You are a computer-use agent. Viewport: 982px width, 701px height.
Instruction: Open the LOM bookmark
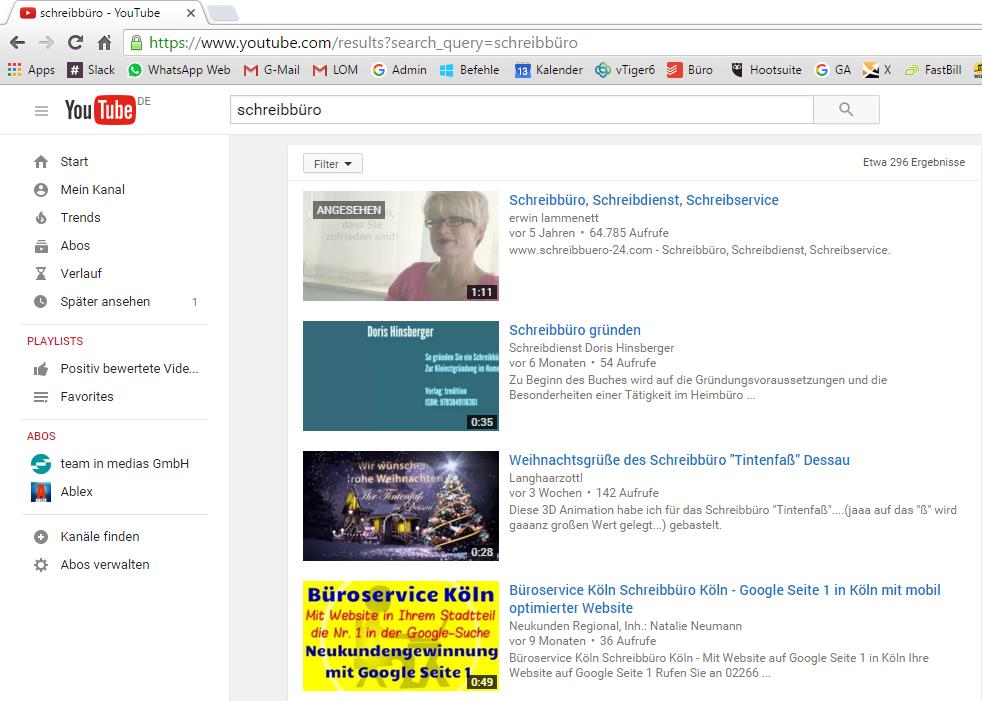pos(335,70)
